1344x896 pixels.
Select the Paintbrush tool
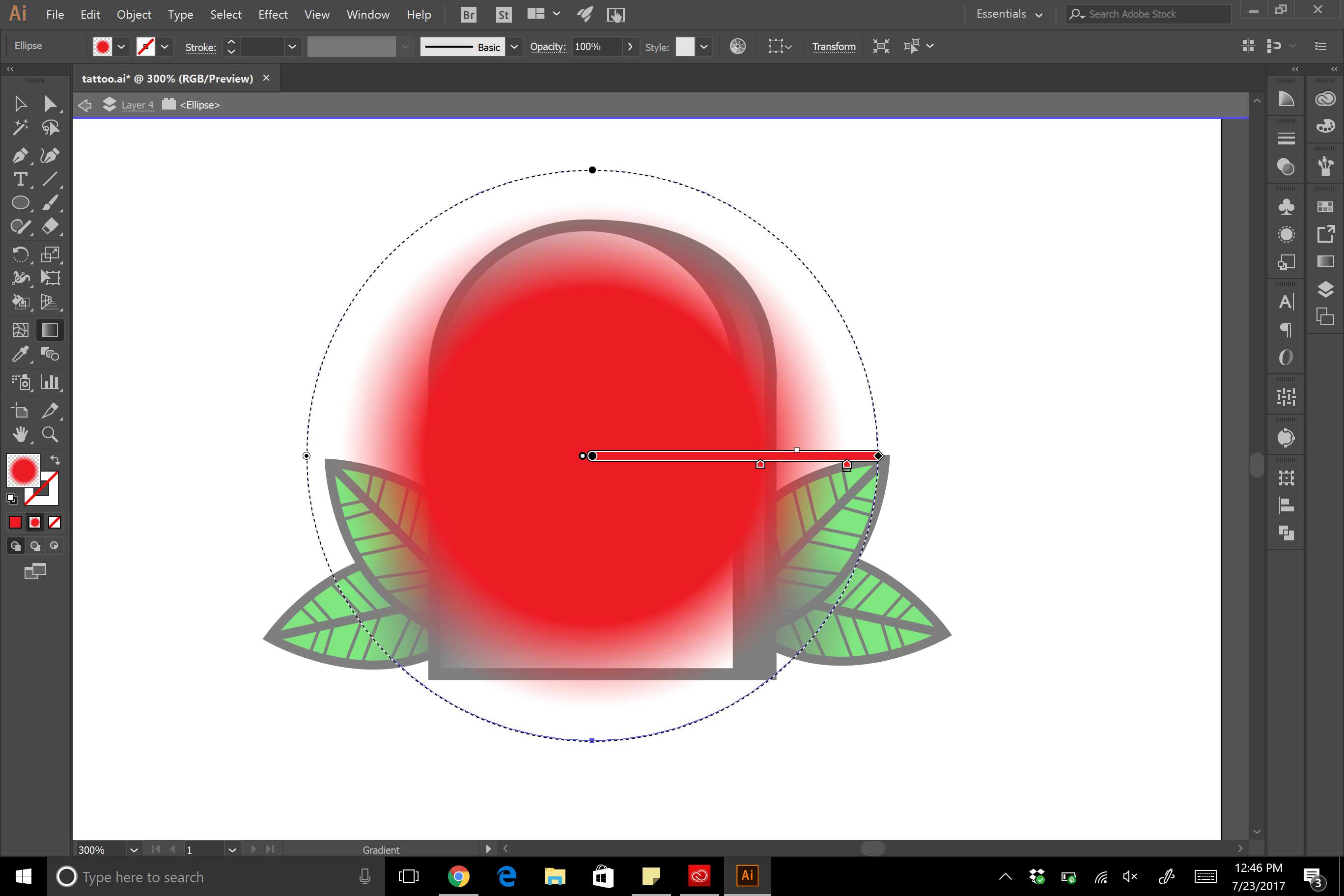tap(50, 203)
